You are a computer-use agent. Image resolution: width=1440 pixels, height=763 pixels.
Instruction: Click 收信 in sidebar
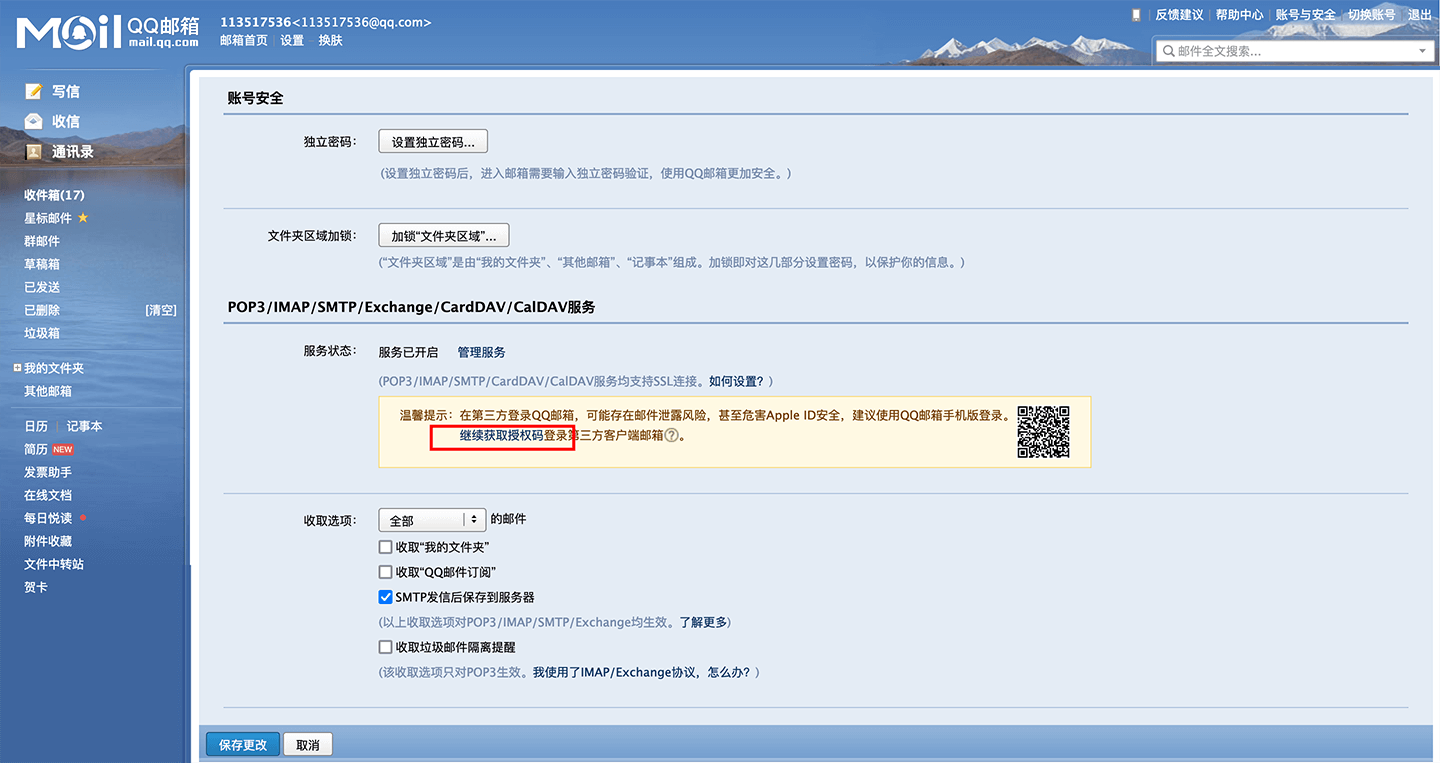(x=66, y=121)
